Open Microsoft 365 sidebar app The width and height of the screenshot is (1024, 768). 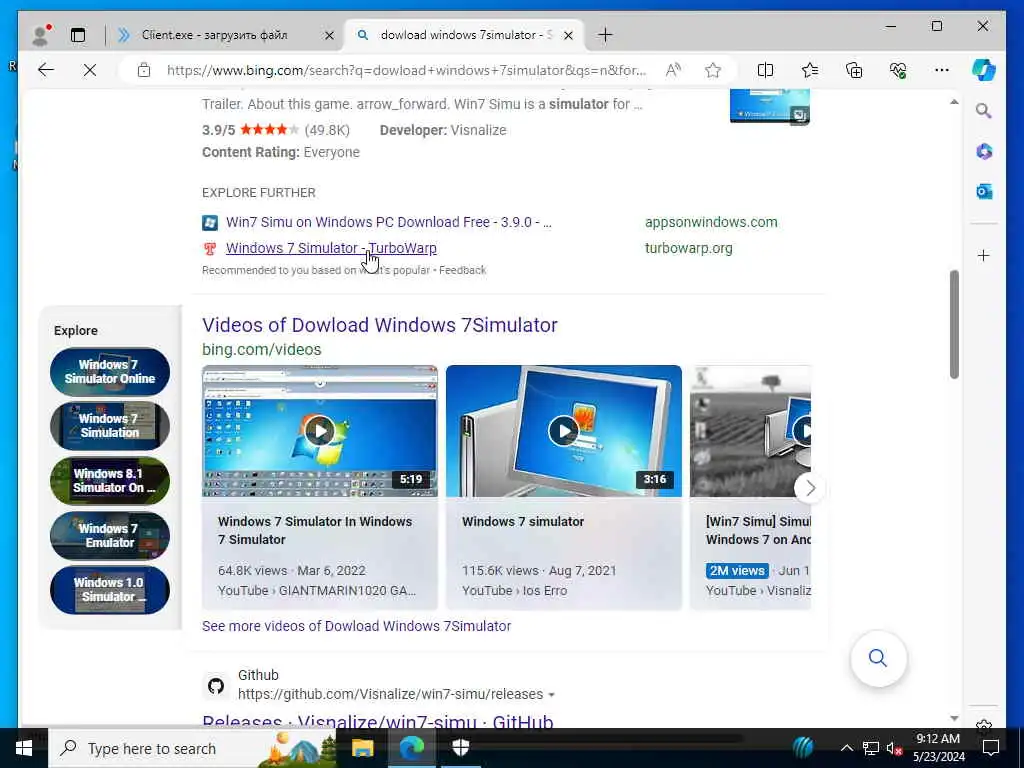984,152
